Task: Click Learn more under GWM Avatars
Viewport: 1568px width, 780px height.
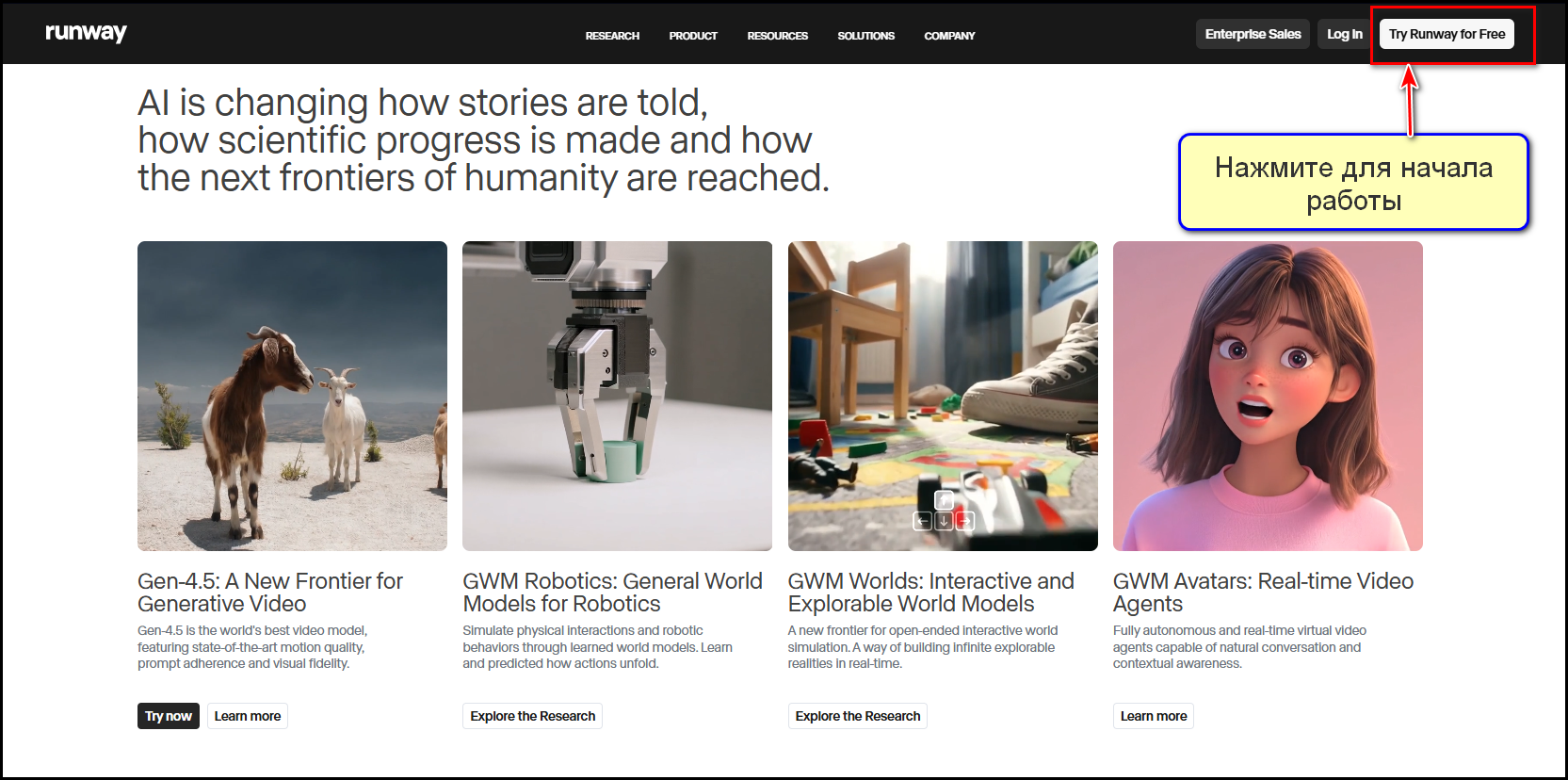Action: click(1153, 716)
